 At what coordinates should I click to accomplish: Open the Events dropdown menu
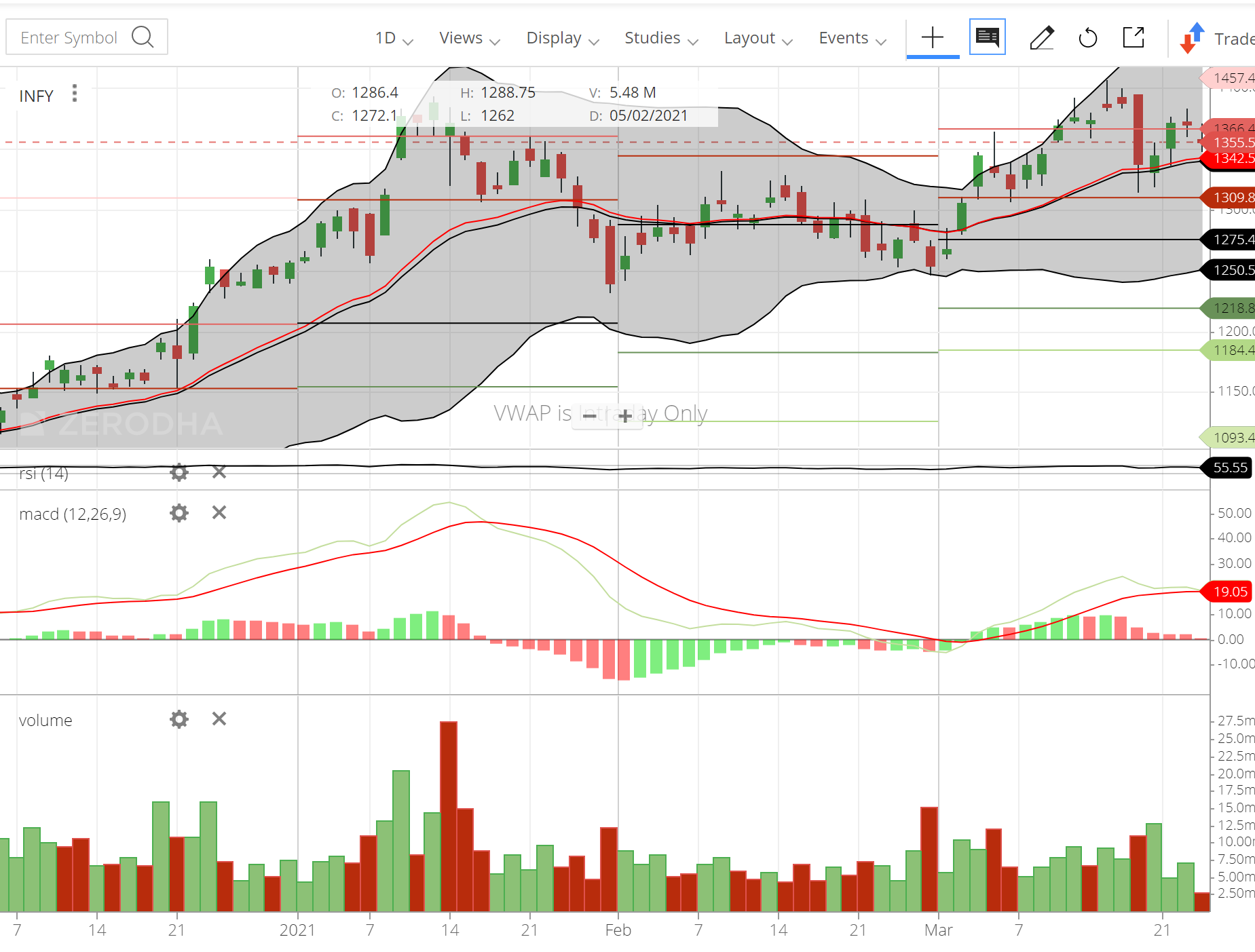coord(853,38)
